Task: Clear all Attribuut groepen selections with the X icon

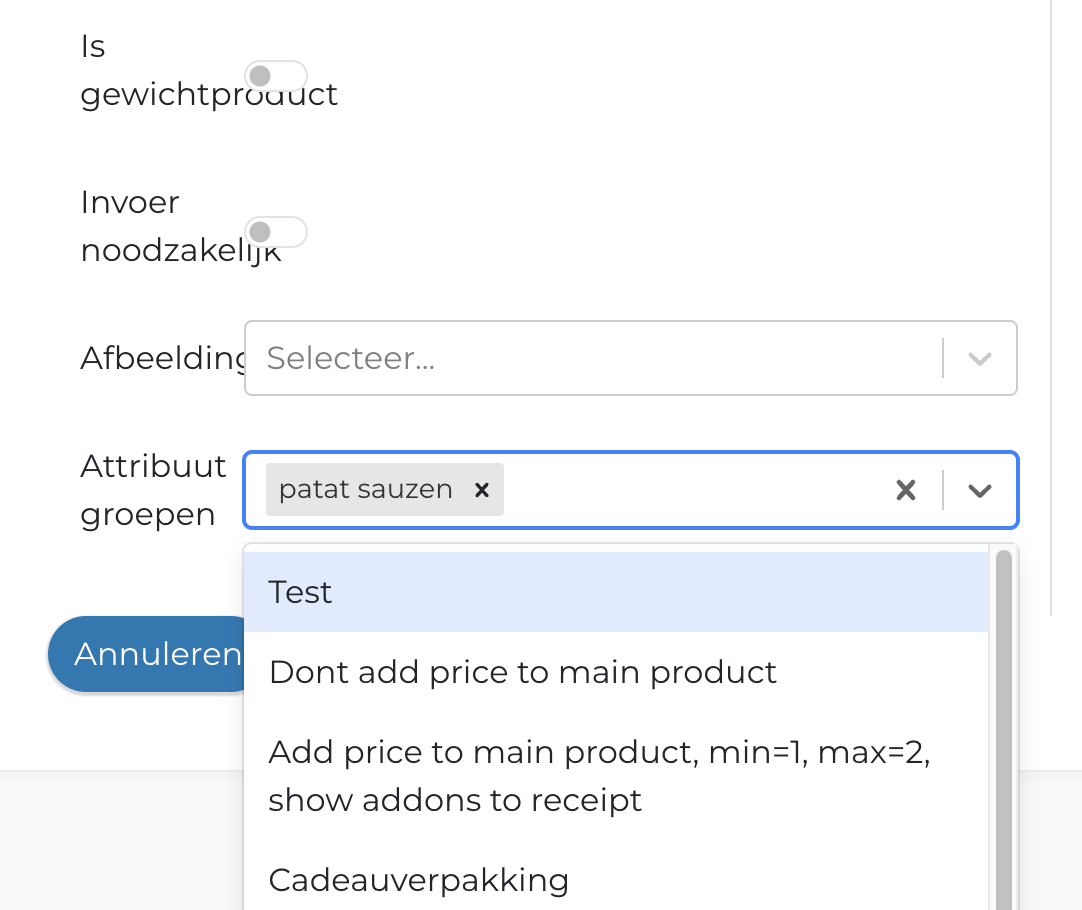Action: (906, 490)
